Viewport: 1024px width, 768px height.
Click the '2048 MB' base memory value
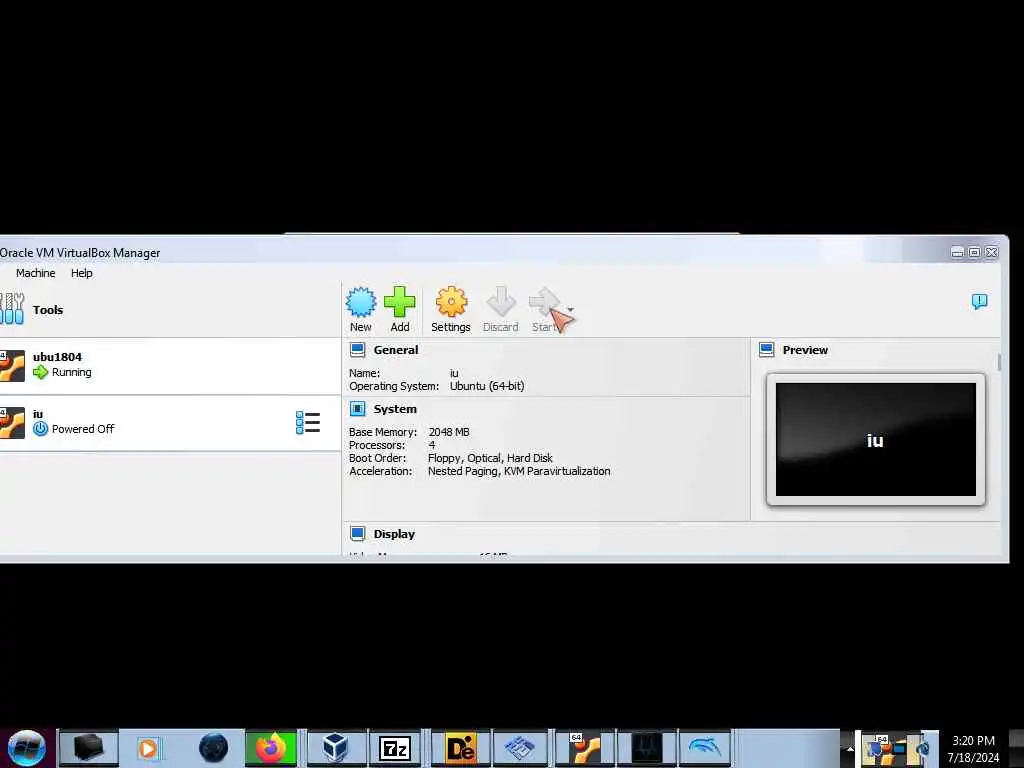pos(449,432)
